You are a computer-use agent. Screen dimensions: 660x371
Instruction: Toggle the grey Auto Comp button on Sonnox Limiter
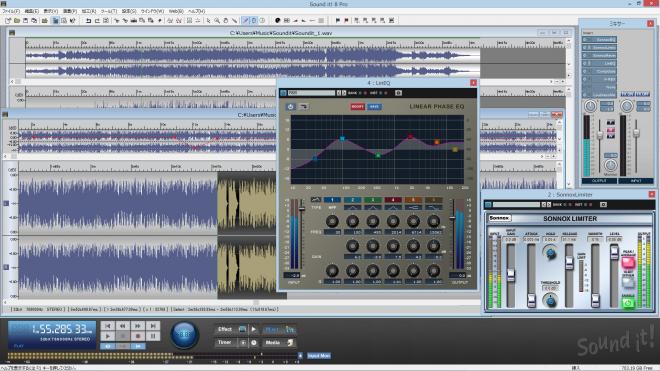[x=628, y=282]
